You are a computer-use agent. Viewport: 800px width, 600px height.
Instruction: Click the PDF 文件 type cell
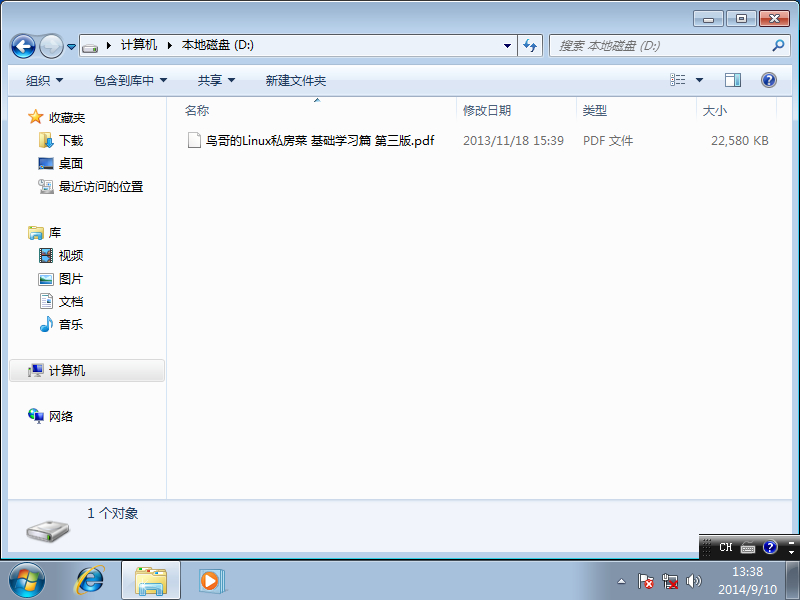(x=608, y=141)
